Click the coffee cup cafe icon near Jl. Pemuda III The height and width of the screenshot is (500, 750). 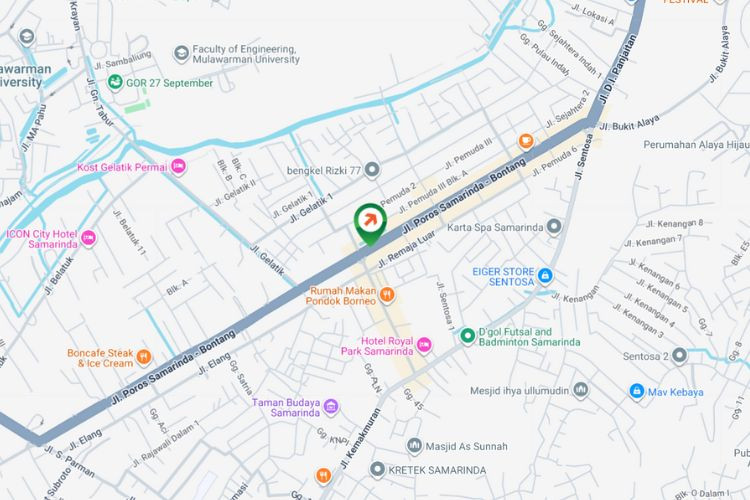[x=526, y=142]
